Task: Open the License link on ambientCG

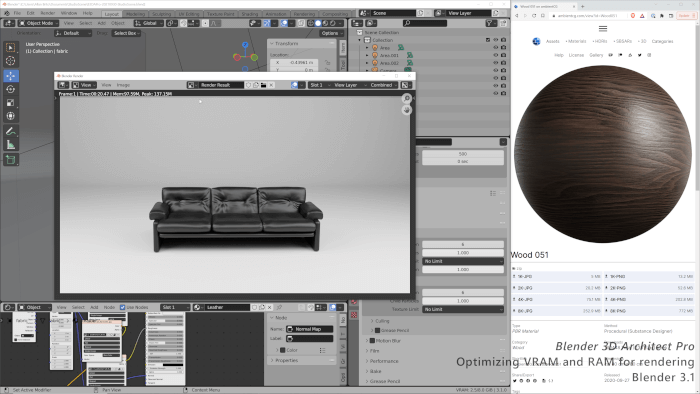Action: point(576,55)
